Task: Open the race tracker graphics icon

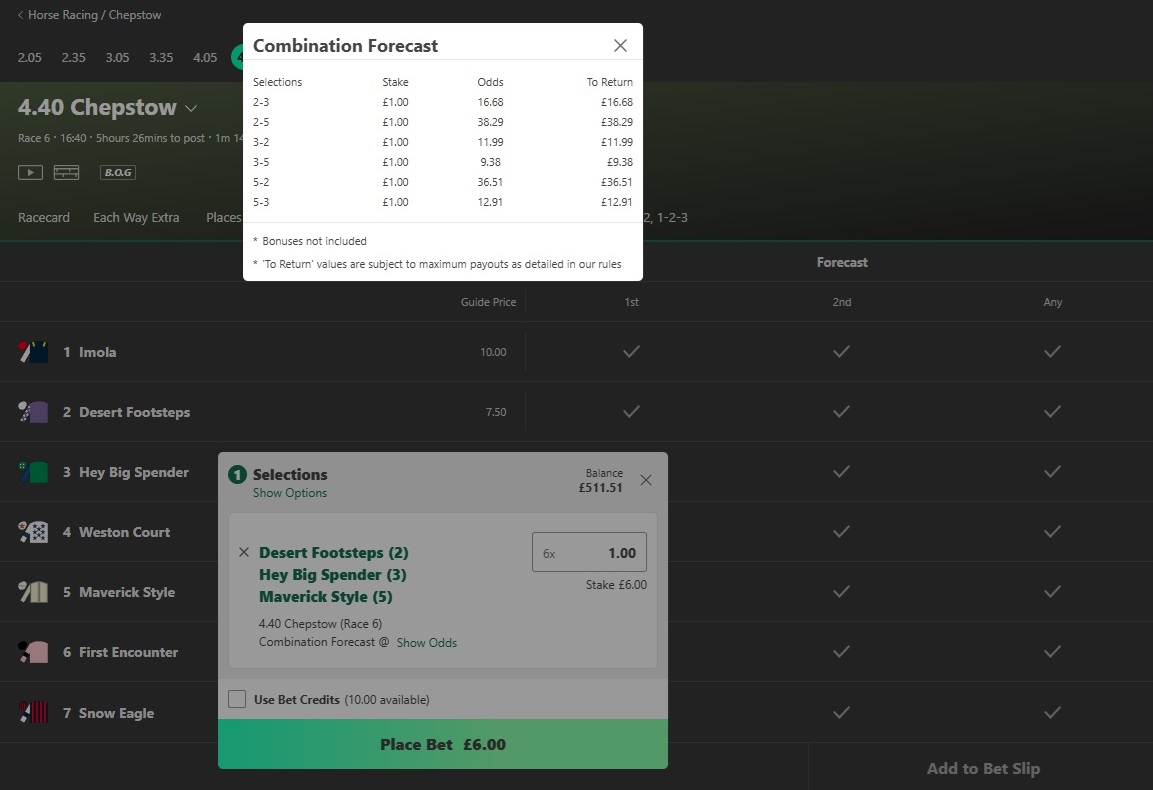Action: 65,172
